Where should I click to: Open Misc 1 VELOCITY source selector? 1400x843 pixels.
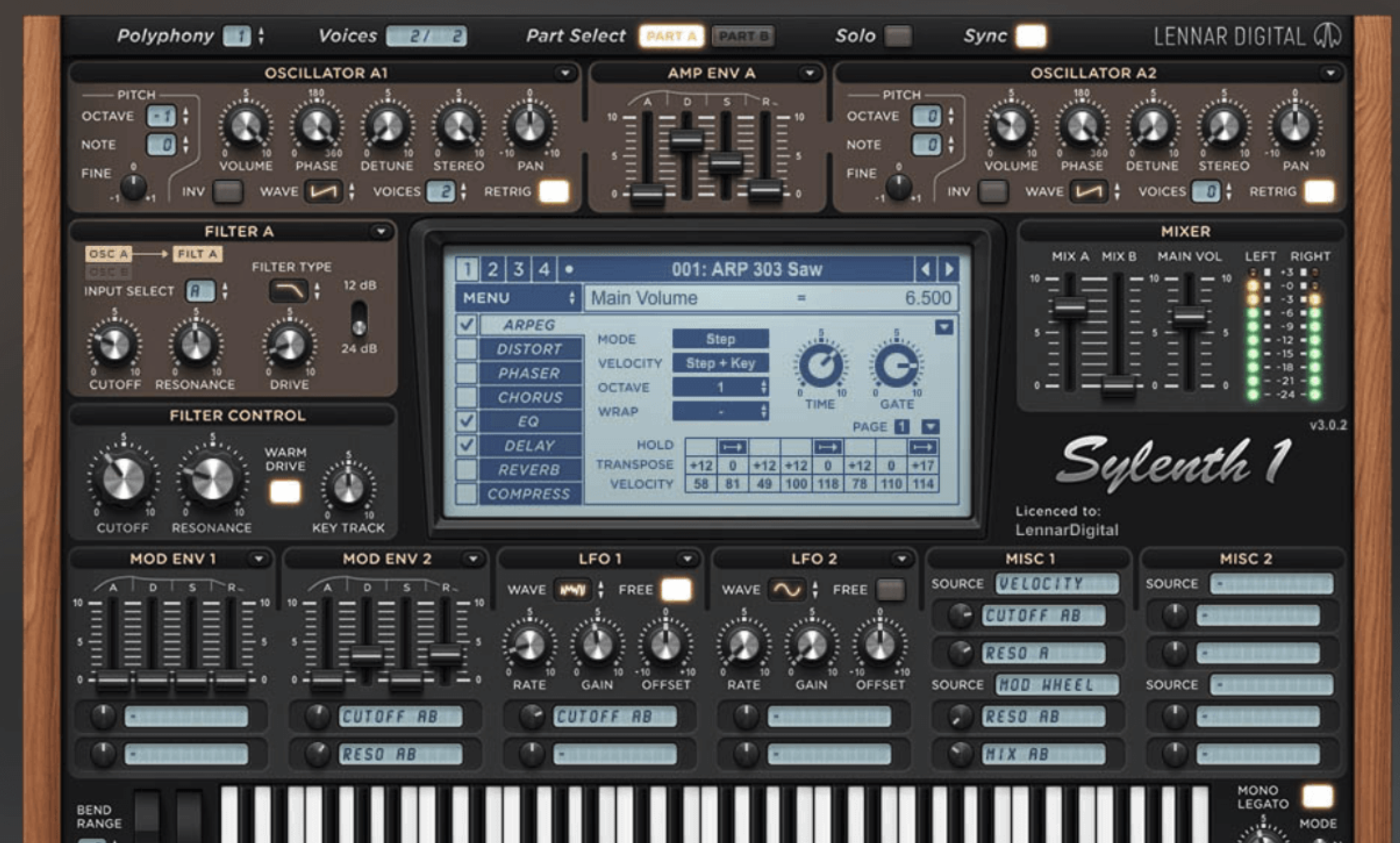[x=1056, y=583]
